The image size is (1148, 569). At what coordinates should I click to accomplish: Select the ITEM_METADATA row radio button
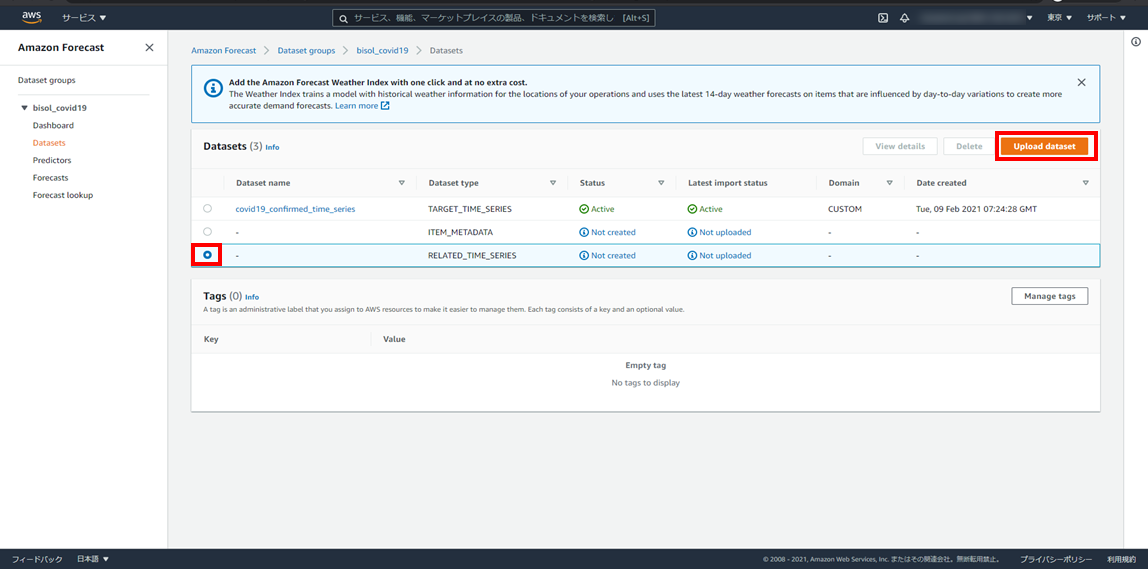pos(207,232)
